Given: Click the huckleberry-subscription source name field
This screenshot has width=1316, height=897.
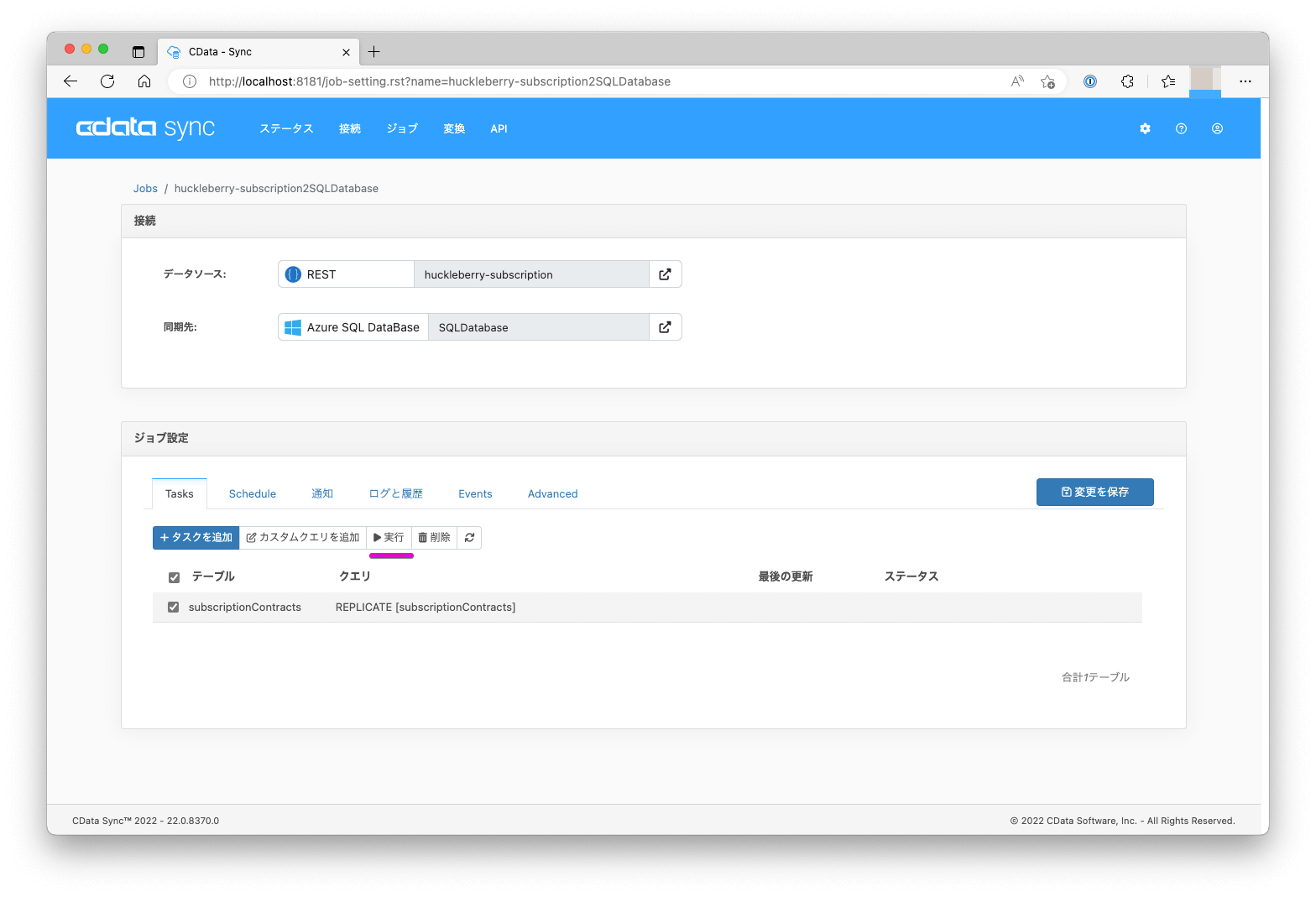Looking at the screenshot, I should pyautogui.click(x=531, y=274).
